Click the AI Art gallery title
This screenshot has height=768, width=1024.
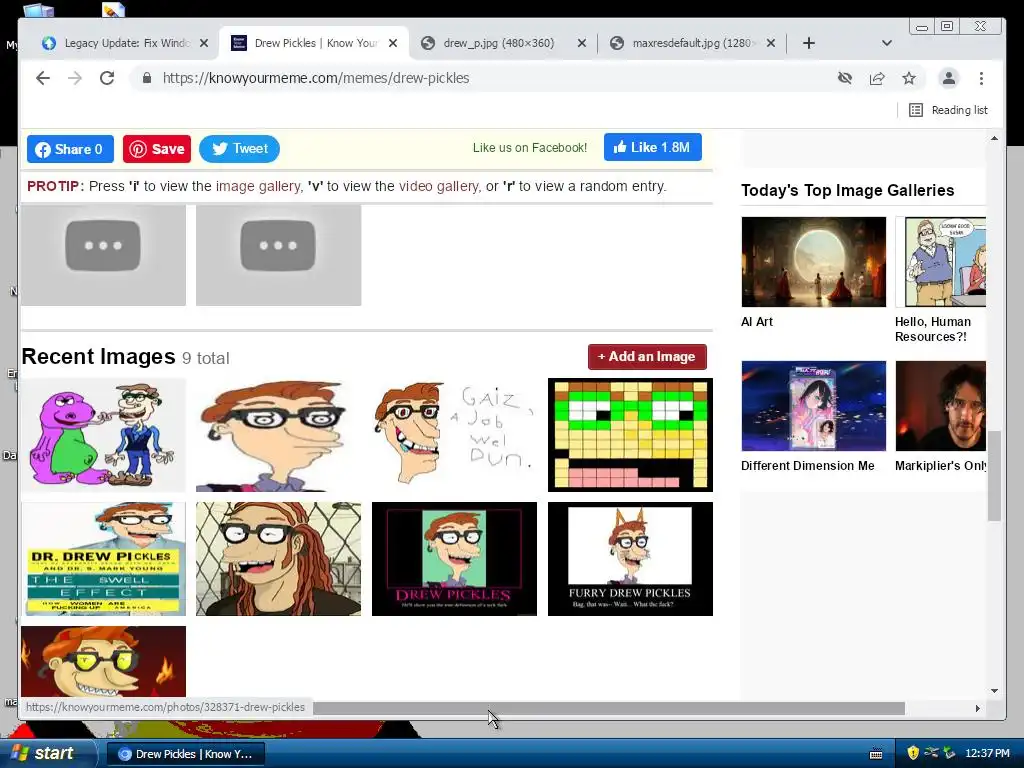click(x=757, y=322)
